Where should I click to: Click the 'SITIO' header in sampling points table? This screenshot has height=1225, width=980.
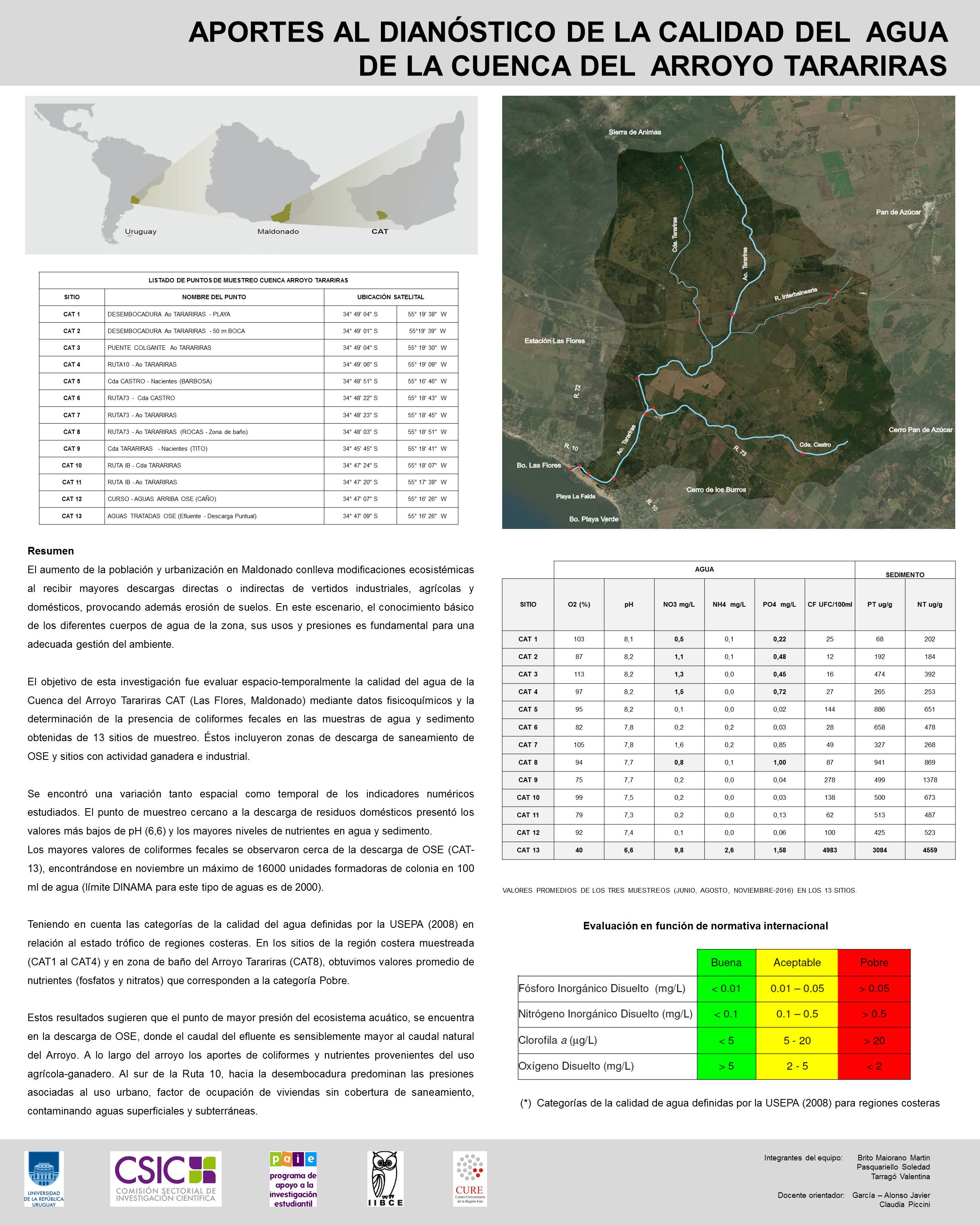71,297
